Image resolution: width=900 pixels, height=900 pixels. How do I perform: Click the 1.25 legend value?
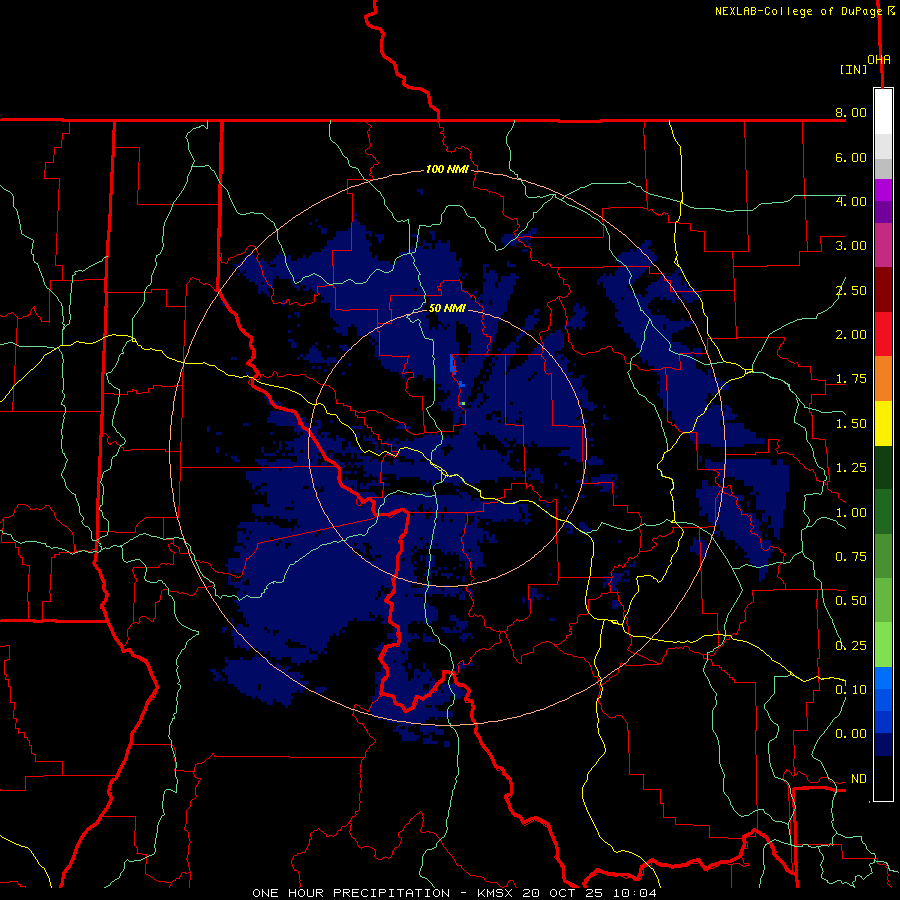(x=851, y=468)
